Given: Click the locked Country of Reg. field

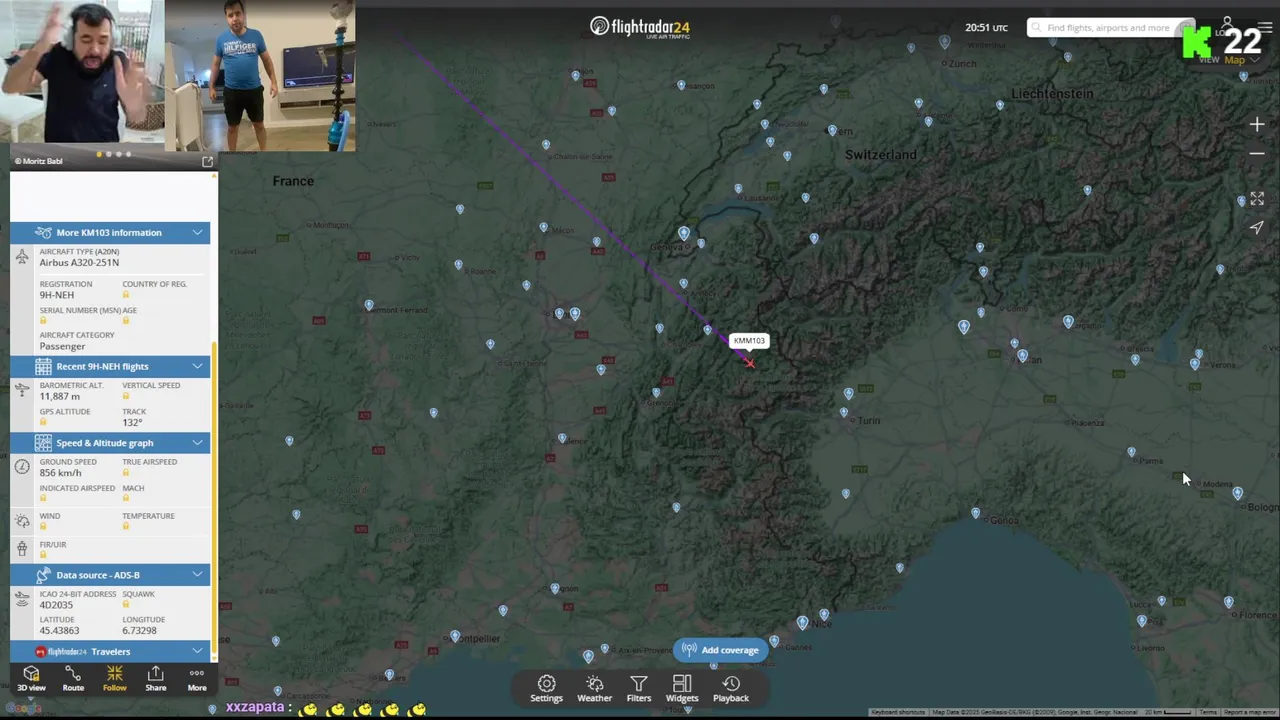Looking at the screenshot, I should 154,290.
